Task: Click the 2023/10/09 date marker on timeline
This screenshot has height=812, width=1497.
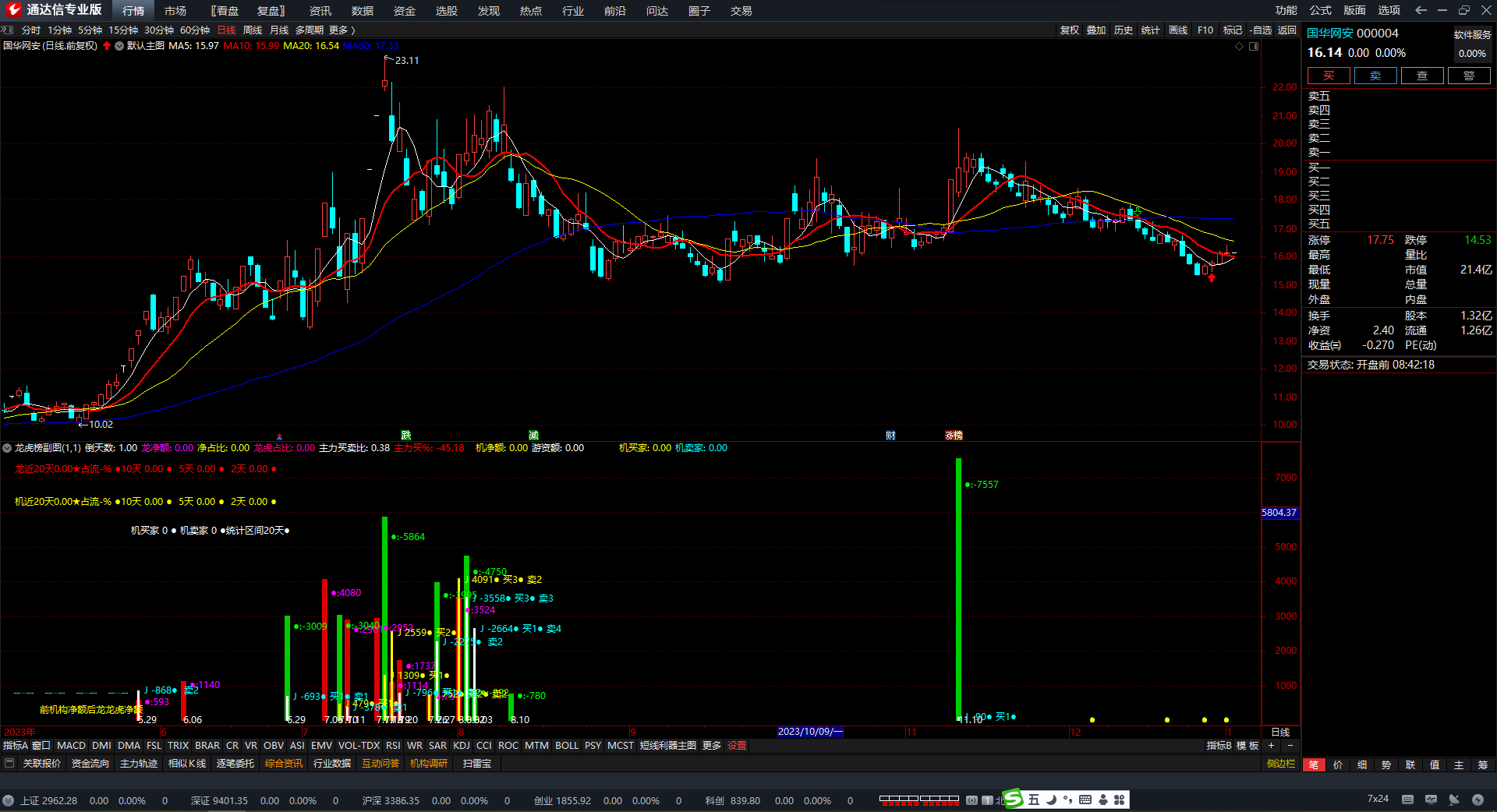Action: (x=810, y=732)
